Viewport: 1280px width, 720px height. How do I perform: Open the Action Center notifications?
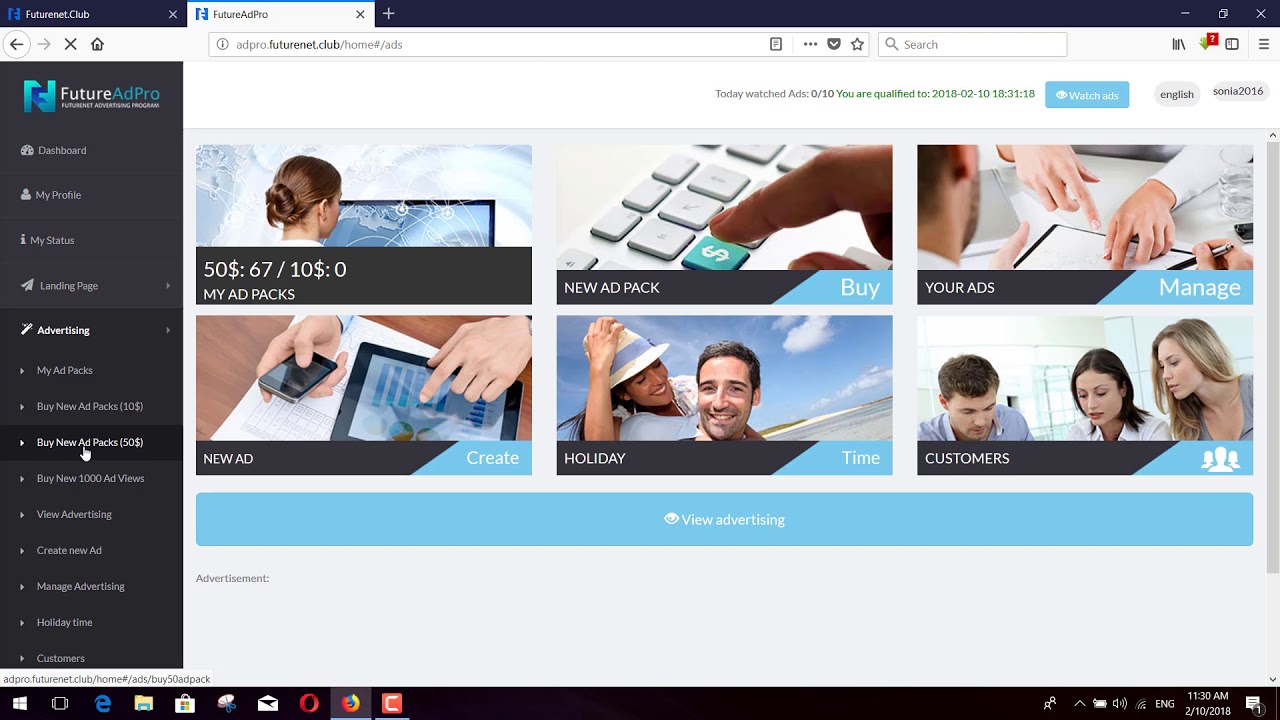[x=1253, y=704]
